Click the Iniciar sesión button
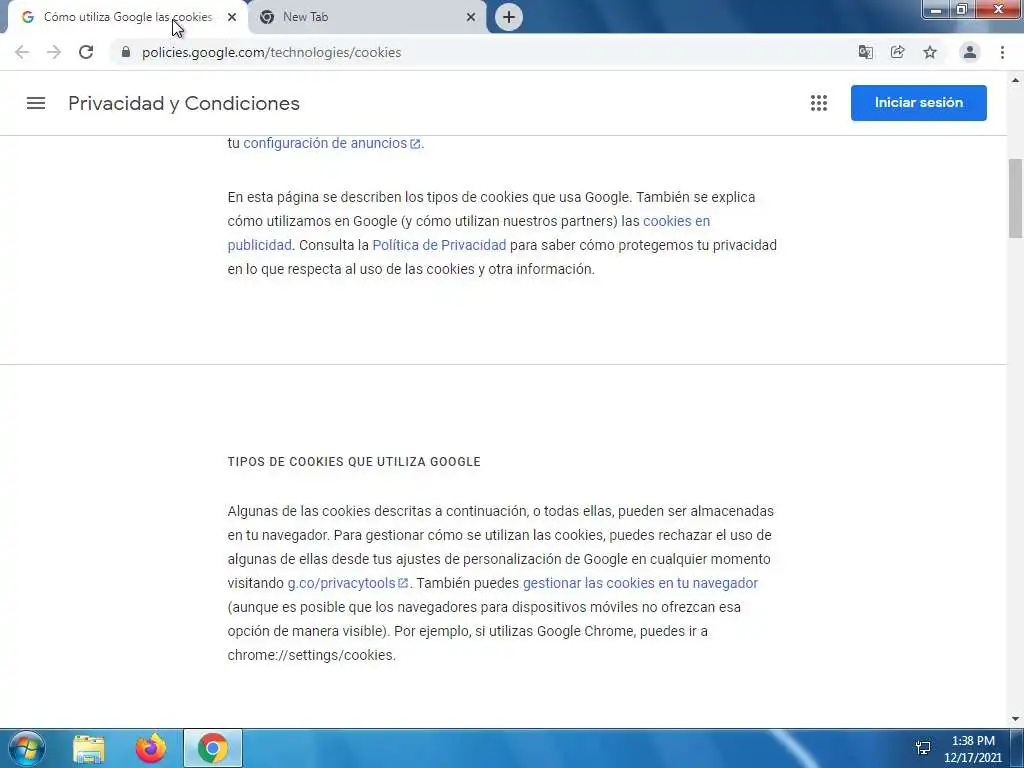1024x768 pixels. 918,103
